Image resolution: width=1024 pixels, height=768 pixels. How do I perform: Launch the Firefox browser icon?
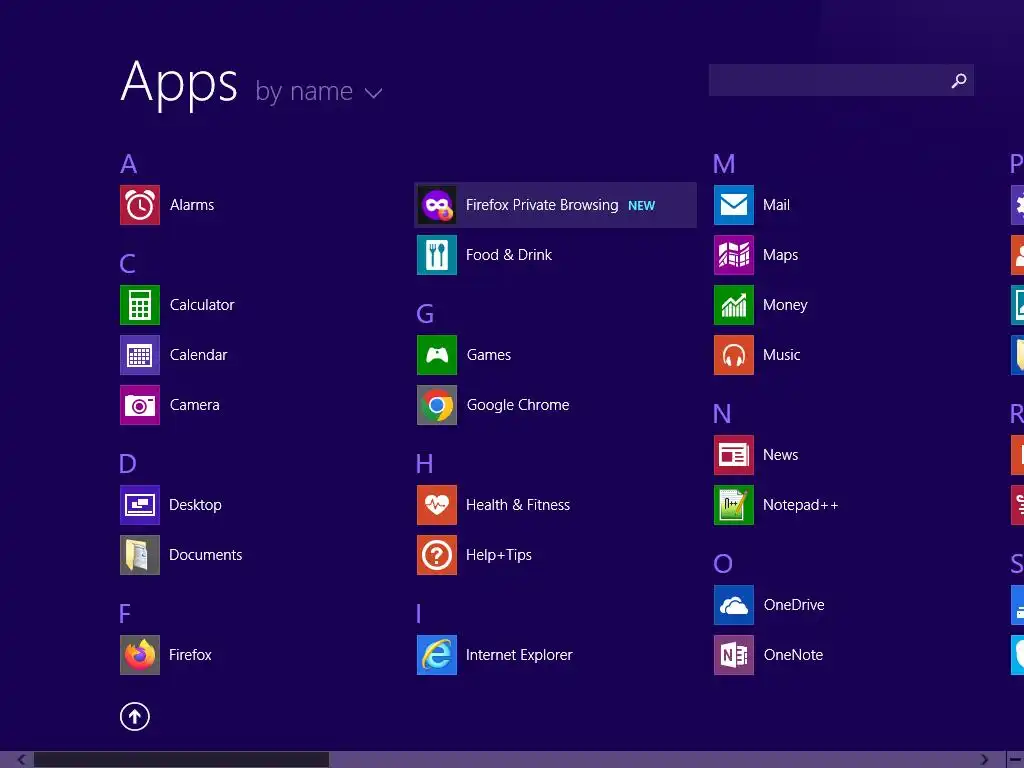click(x=140, y=655)
